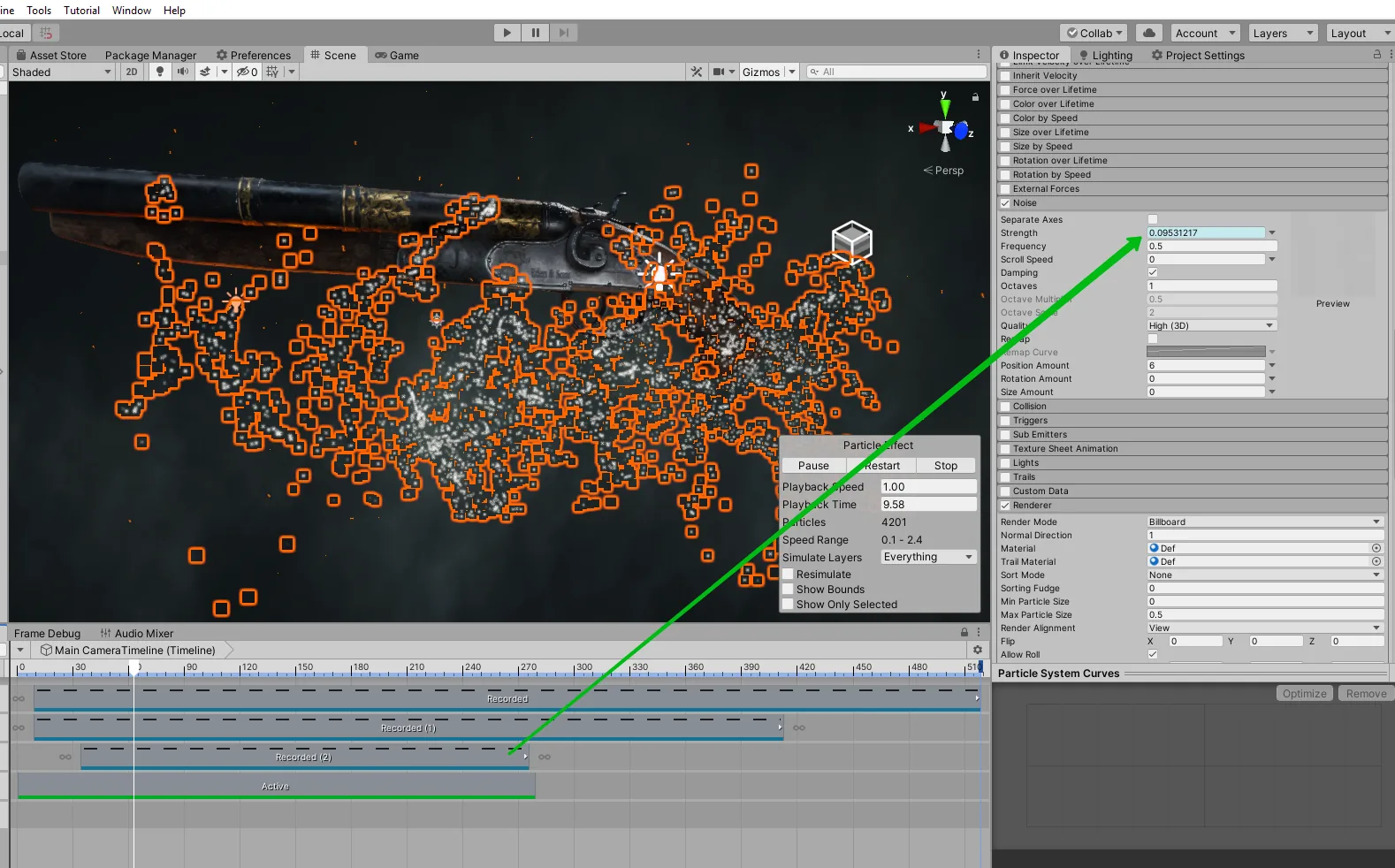Screen dimensions: 1395x868
Task: Click the Noise Strength value field
Action: [x=1206, y=232]
